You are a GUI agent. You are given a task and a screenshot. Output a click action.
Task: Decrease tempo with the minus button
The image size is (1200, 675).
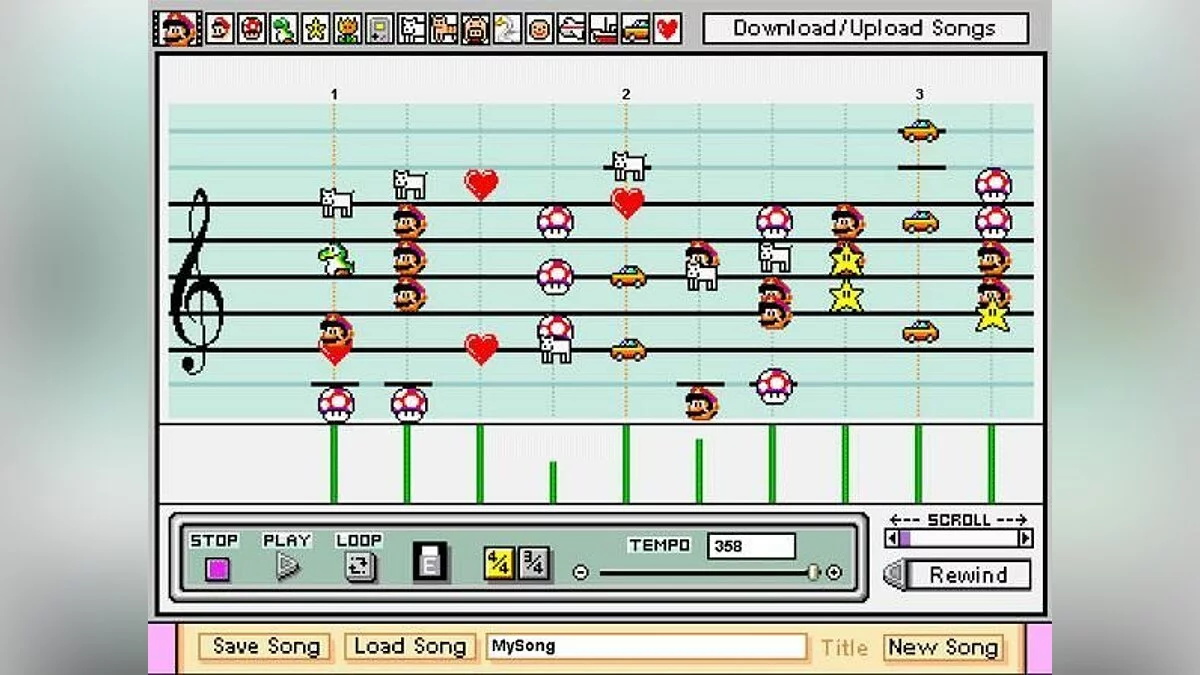[580, 573]
